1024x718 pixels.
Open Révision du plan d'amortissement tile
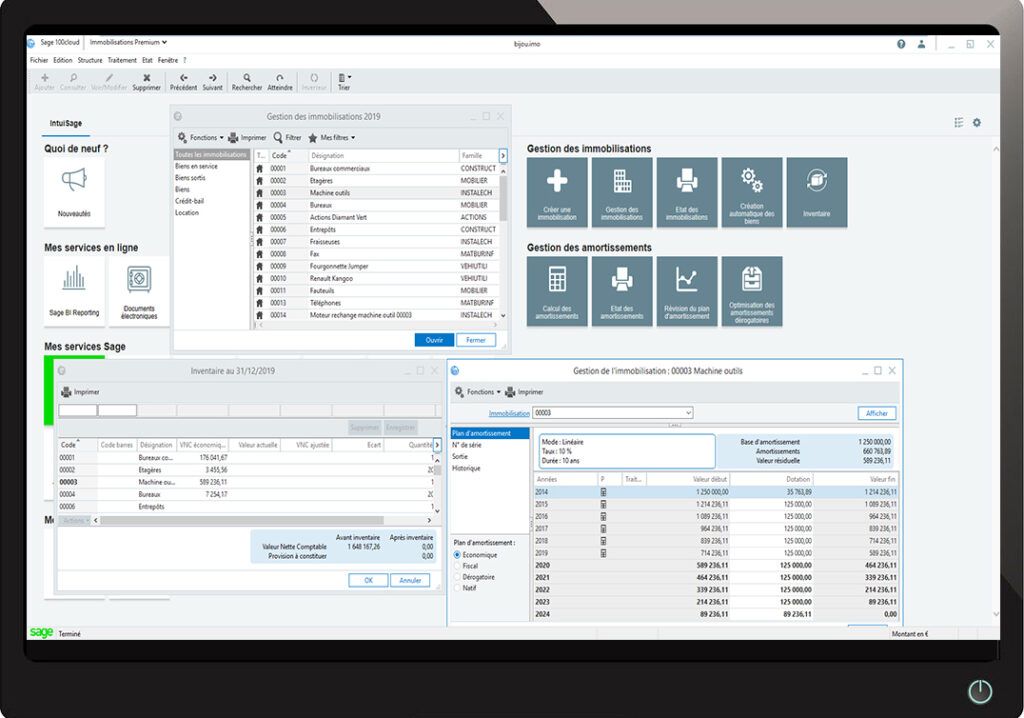click(687, 290)
